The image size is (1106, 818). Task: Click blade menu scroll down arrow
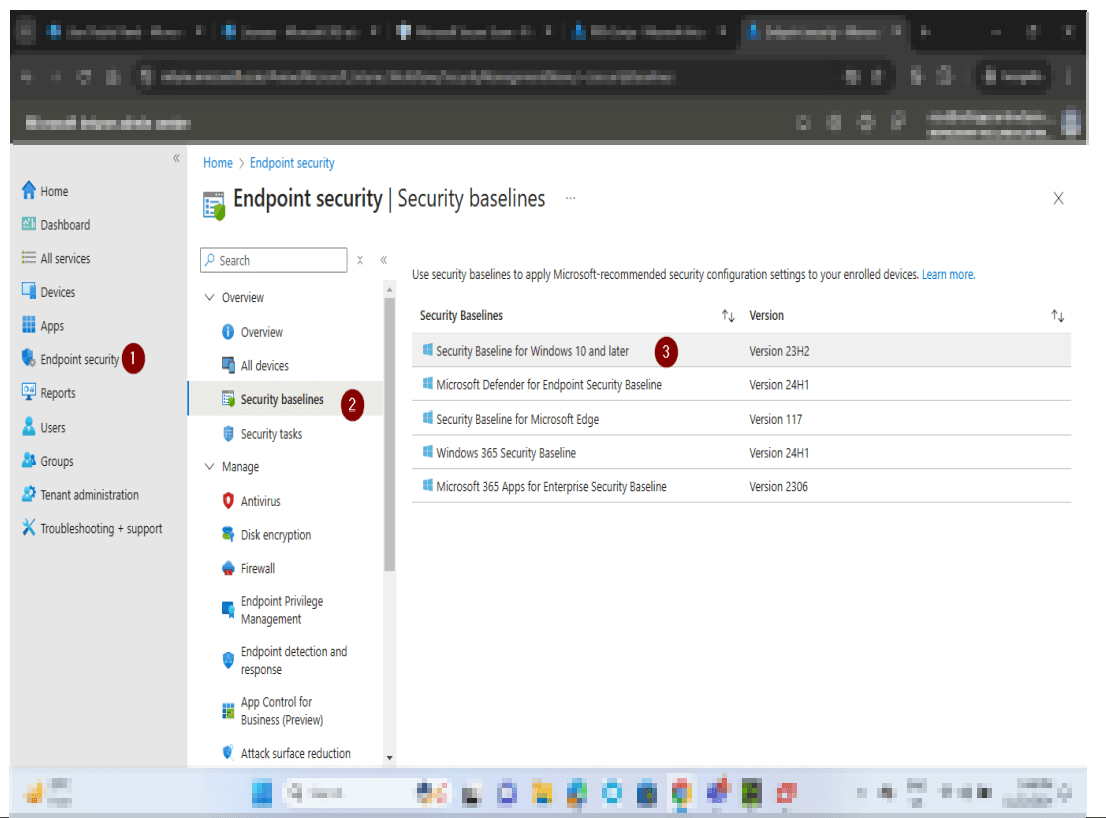[389, 758]
